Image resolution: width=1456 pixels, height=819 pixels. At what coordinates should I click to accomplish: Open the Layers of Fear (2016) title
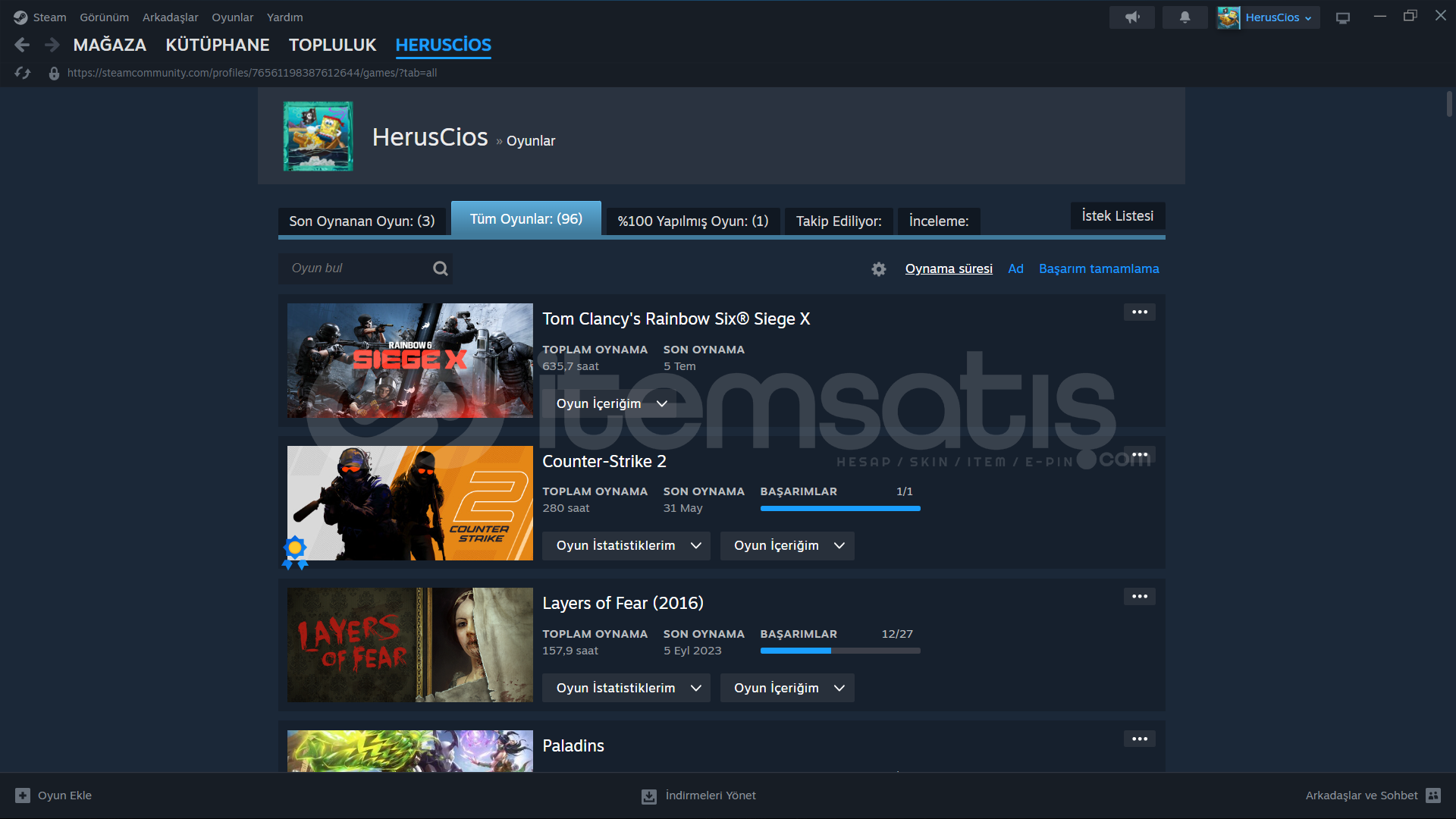coord(623,604)
